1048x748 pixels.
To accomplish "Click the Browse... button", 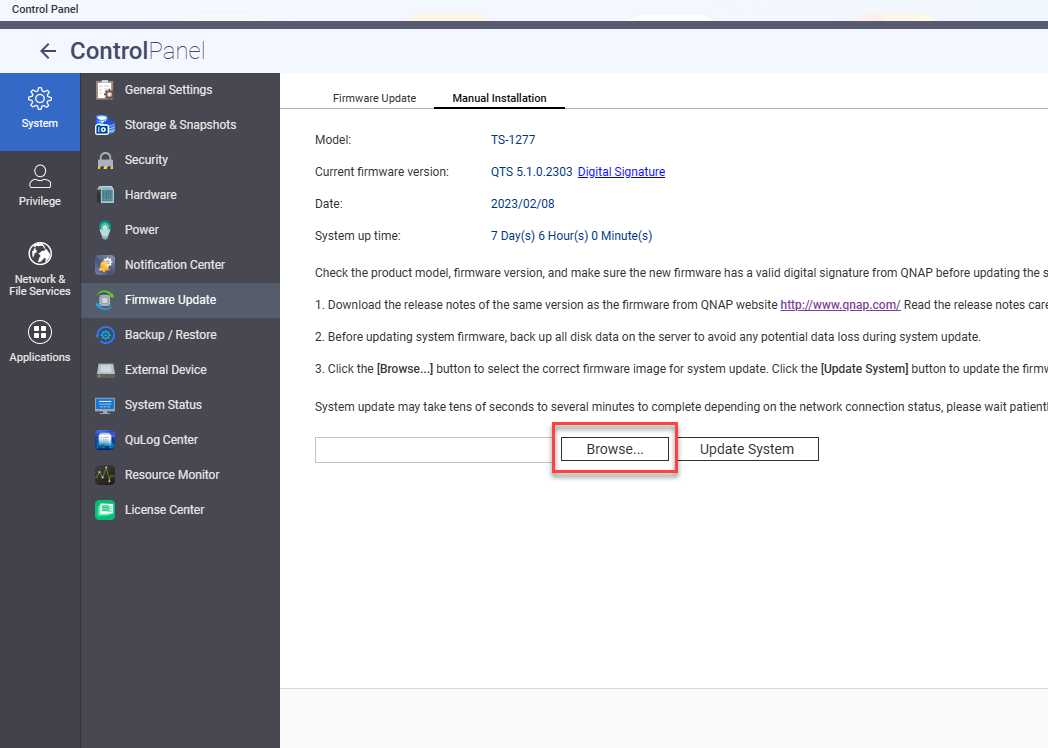I will pos(615,449).
